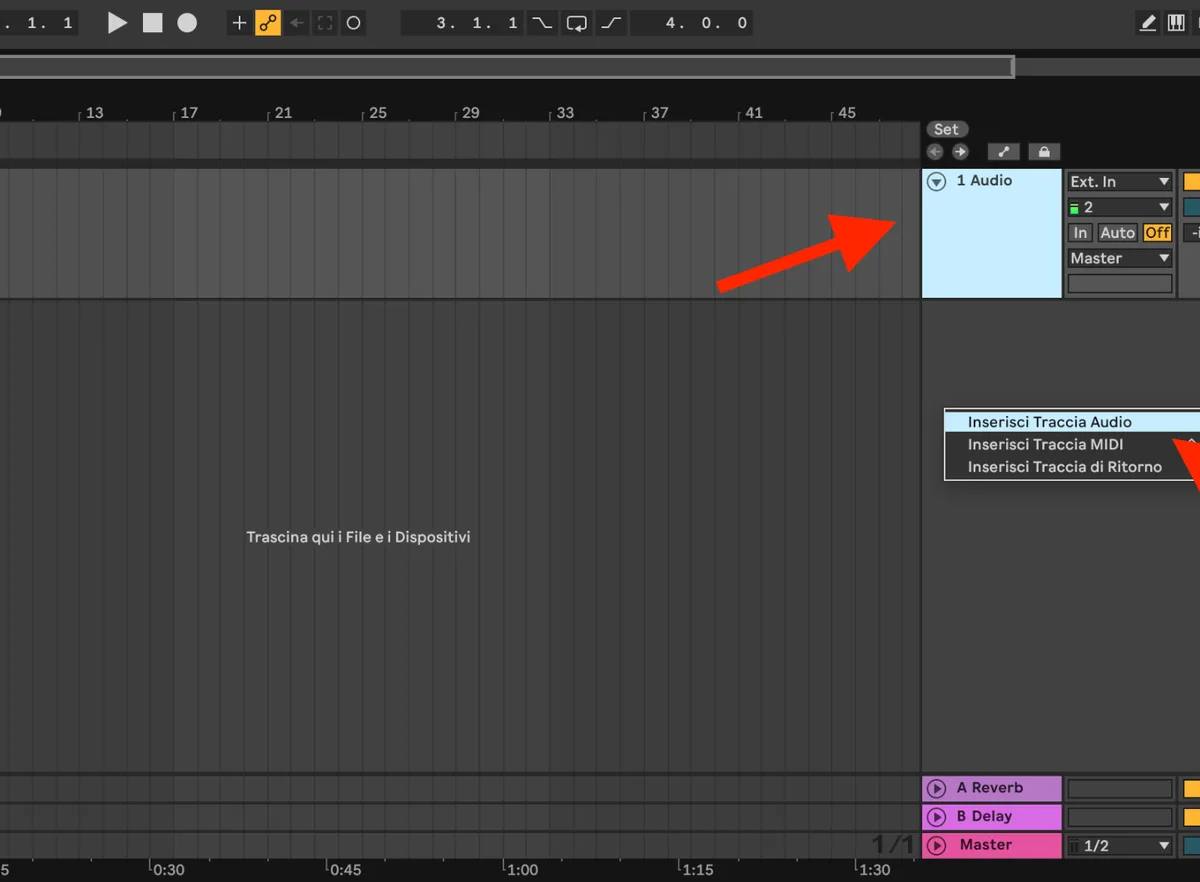Open the Master output type dropdown on 1 Audio
This screenshot has height=882, width=1200.
click(x=1120, y=258)
